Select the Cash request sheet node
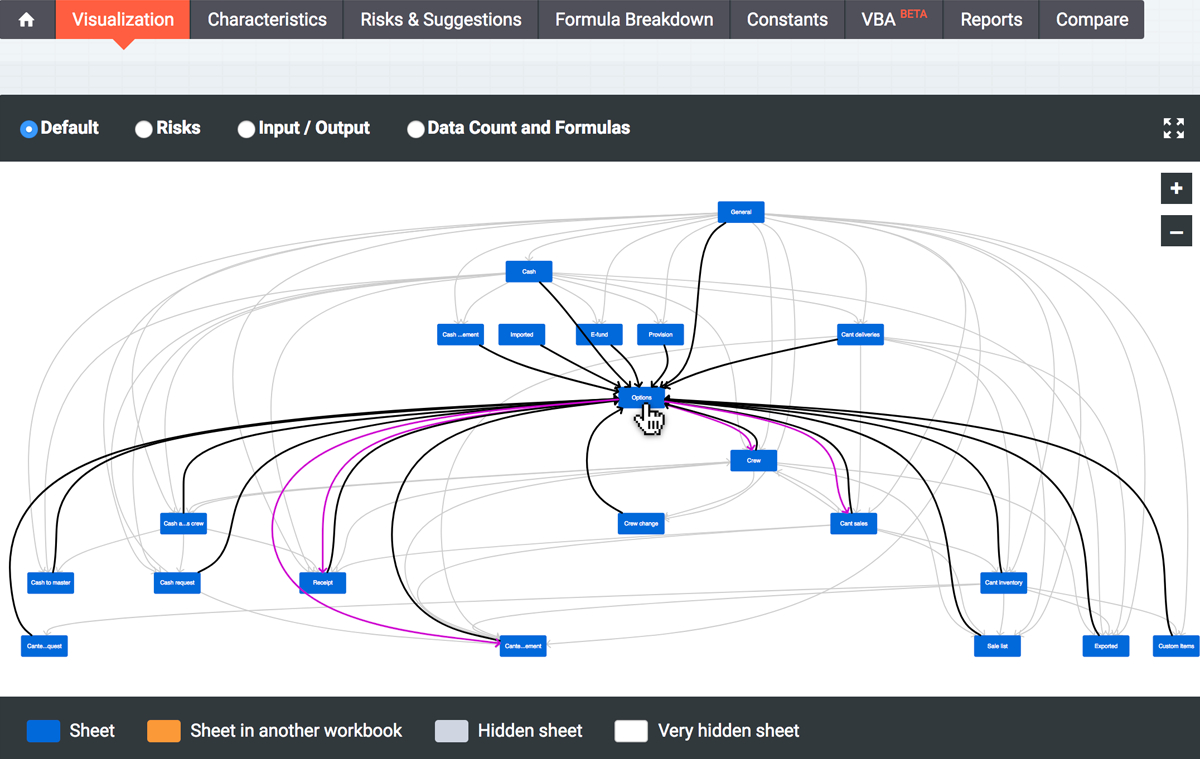The image size is (1200, 759). 177,583
